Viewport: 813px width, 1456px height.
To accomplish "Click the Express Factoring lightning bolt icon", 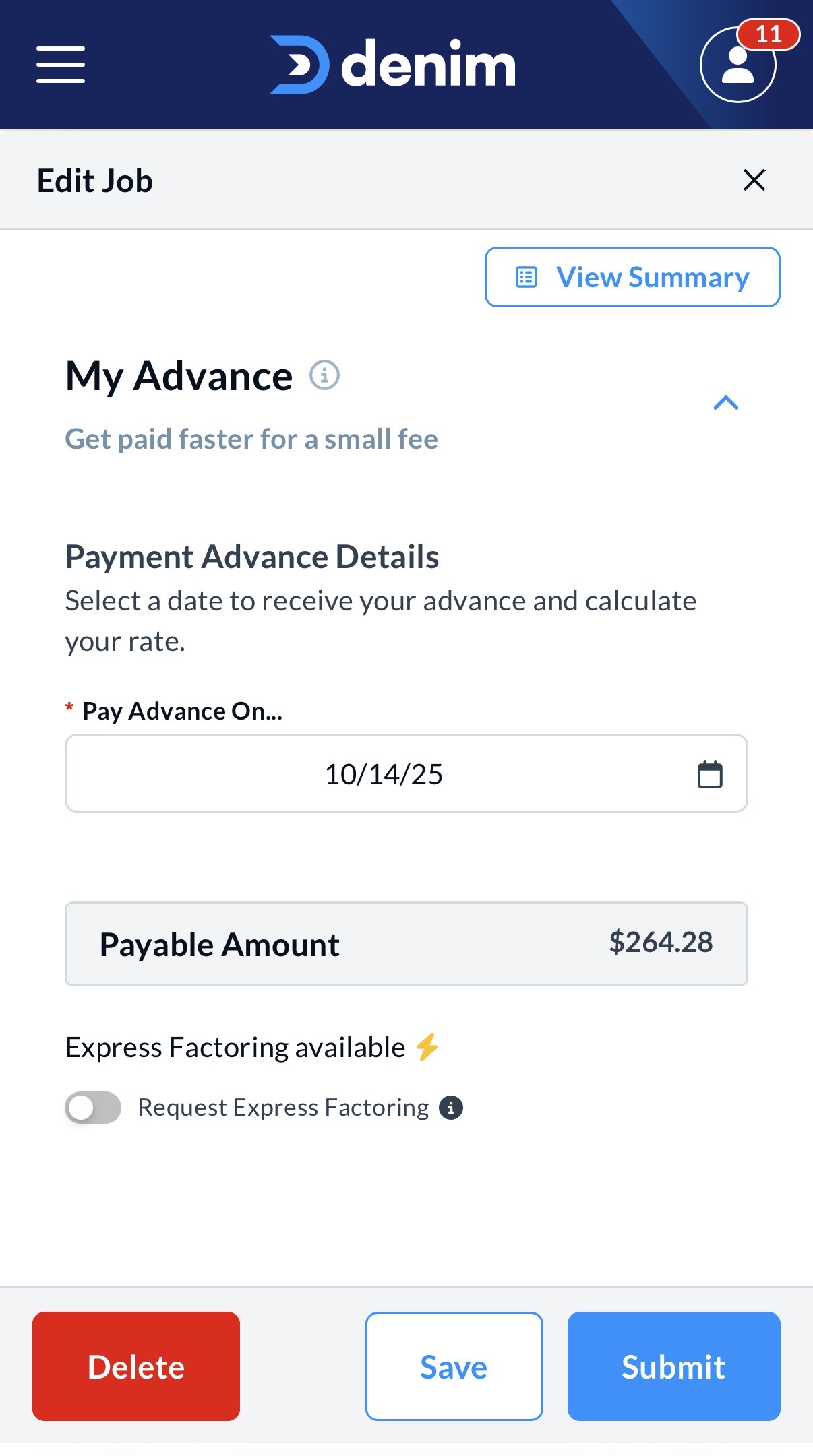I will point(427,1047).
